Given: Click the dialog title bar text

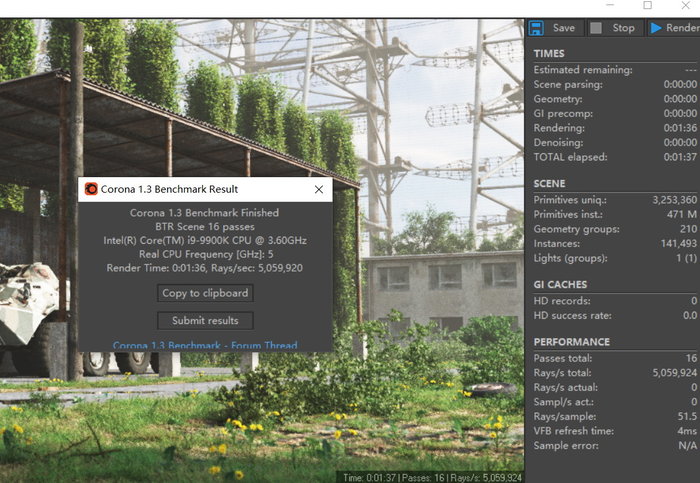Looking at the screenshot, I should tap(169, 189).
